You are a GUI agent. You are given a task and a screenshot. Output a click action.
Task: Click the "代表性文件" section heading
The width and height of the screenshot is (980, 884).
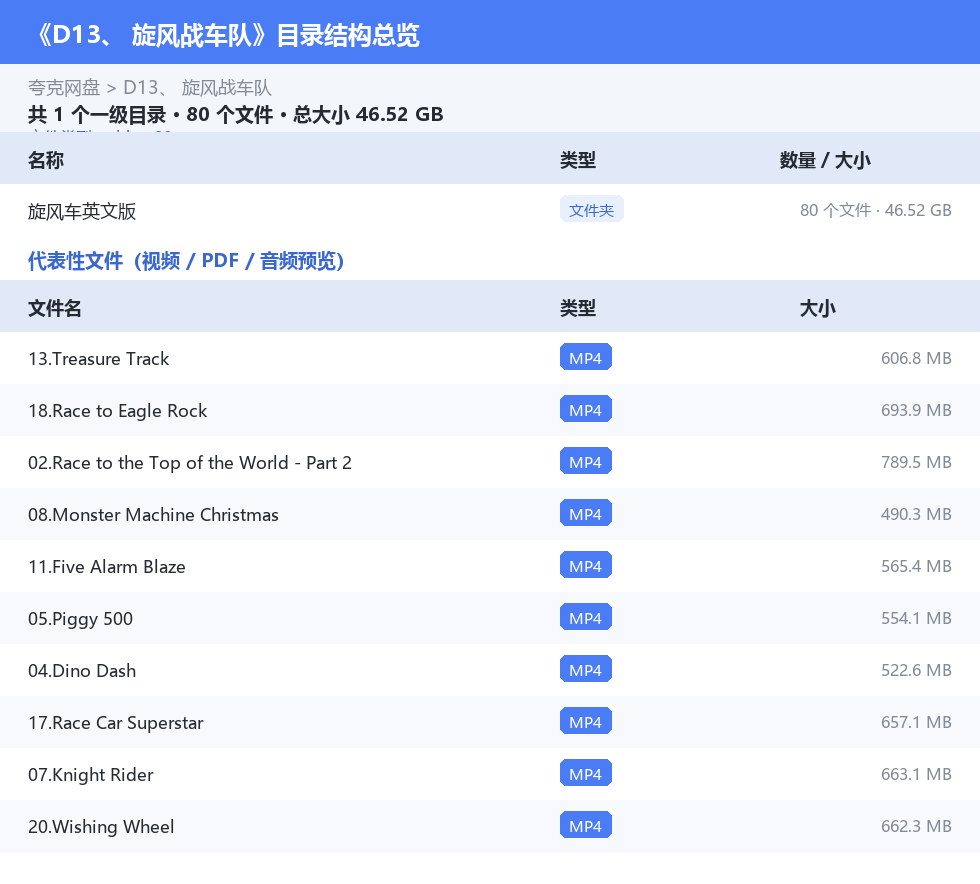(x=186, y=261)
